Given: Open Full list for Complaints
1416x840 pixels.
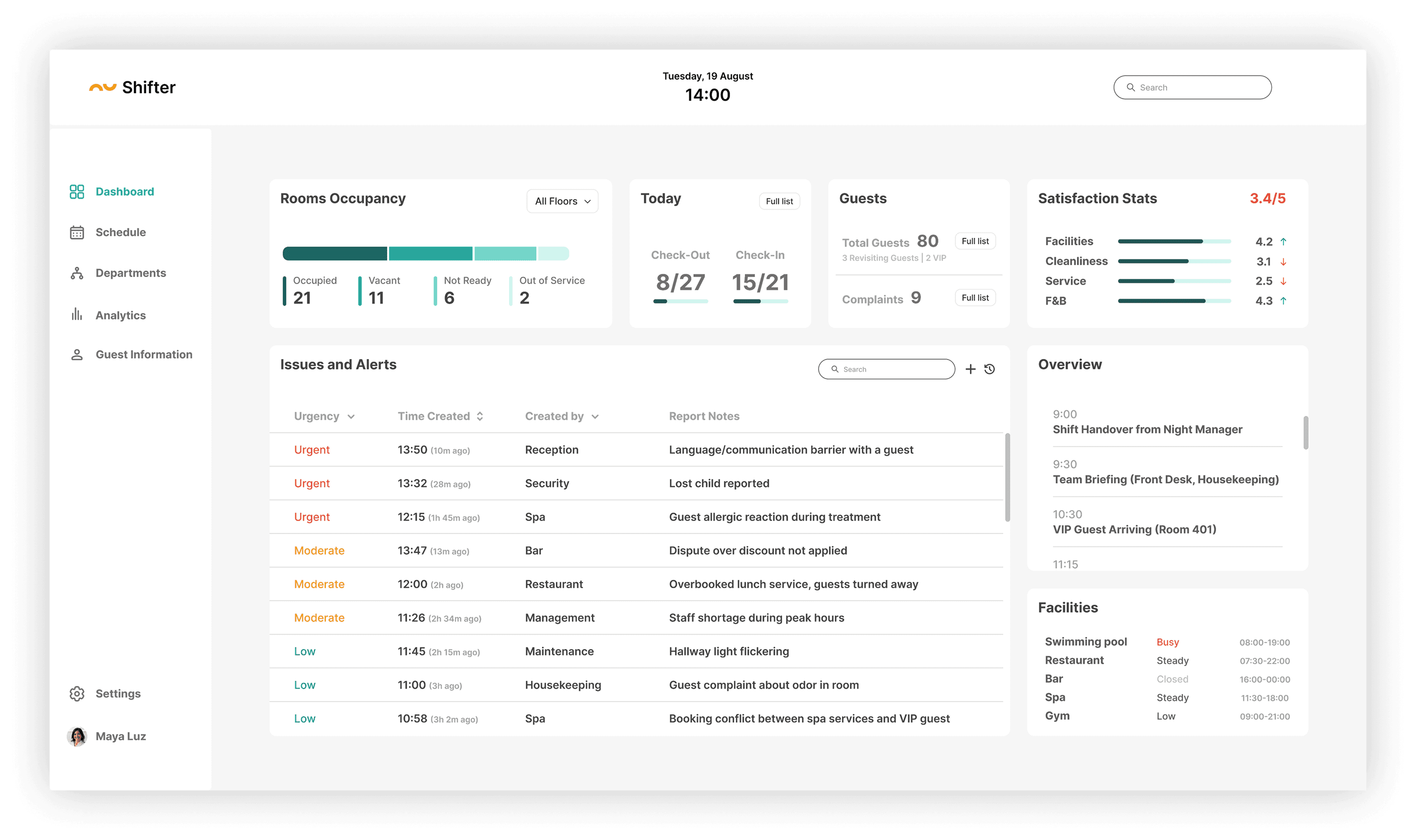Looking at the screenshot, I should point(975,298).
